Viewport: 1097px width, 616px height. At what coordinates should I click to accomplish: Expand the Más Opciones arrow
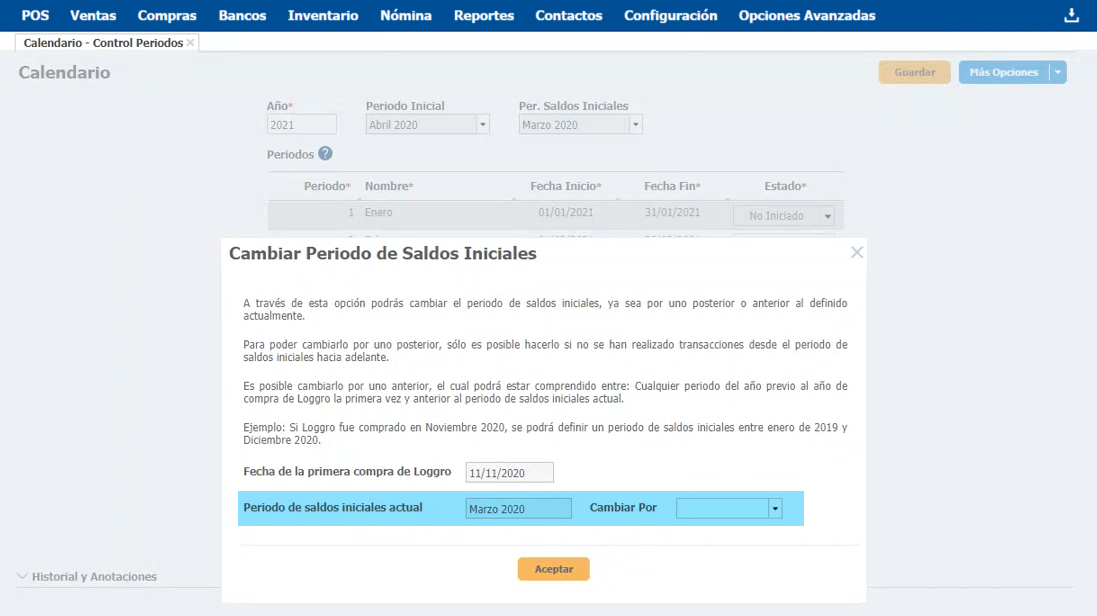pos(1058,72)
